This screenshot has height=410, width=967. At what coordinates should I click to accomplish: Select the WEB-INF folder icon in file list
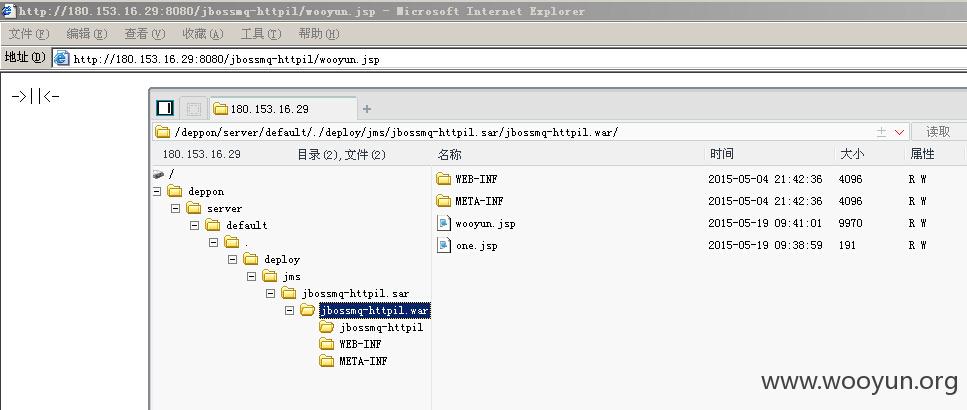(443, 179)
